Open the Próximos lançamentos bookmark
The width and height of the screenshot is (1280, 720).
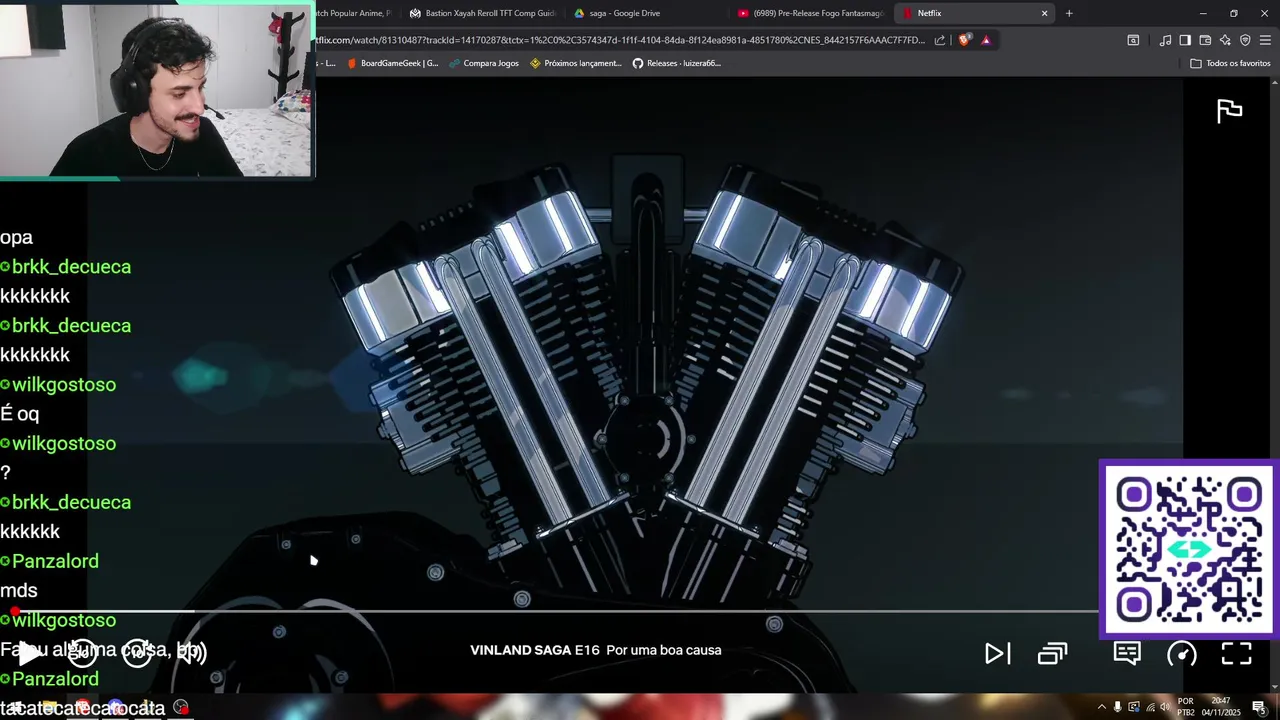[576, 63]
